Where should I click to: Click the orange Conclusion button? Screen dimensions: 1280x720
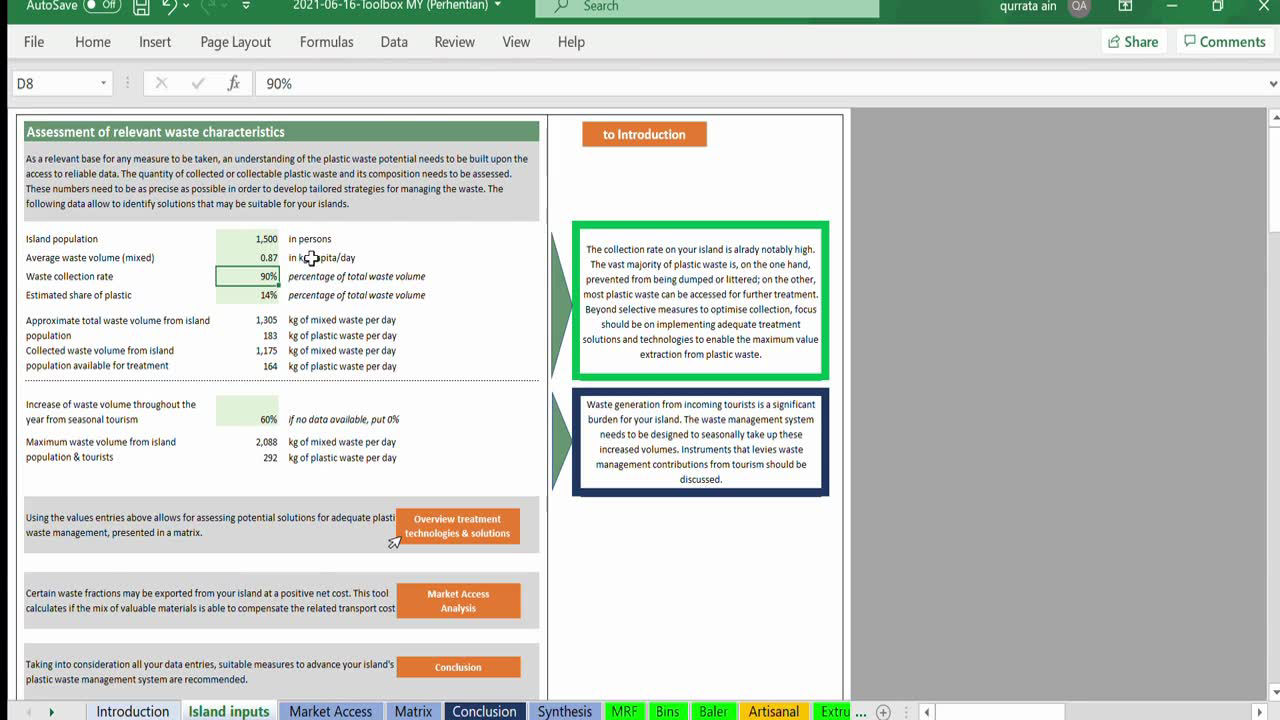(458, 667)
